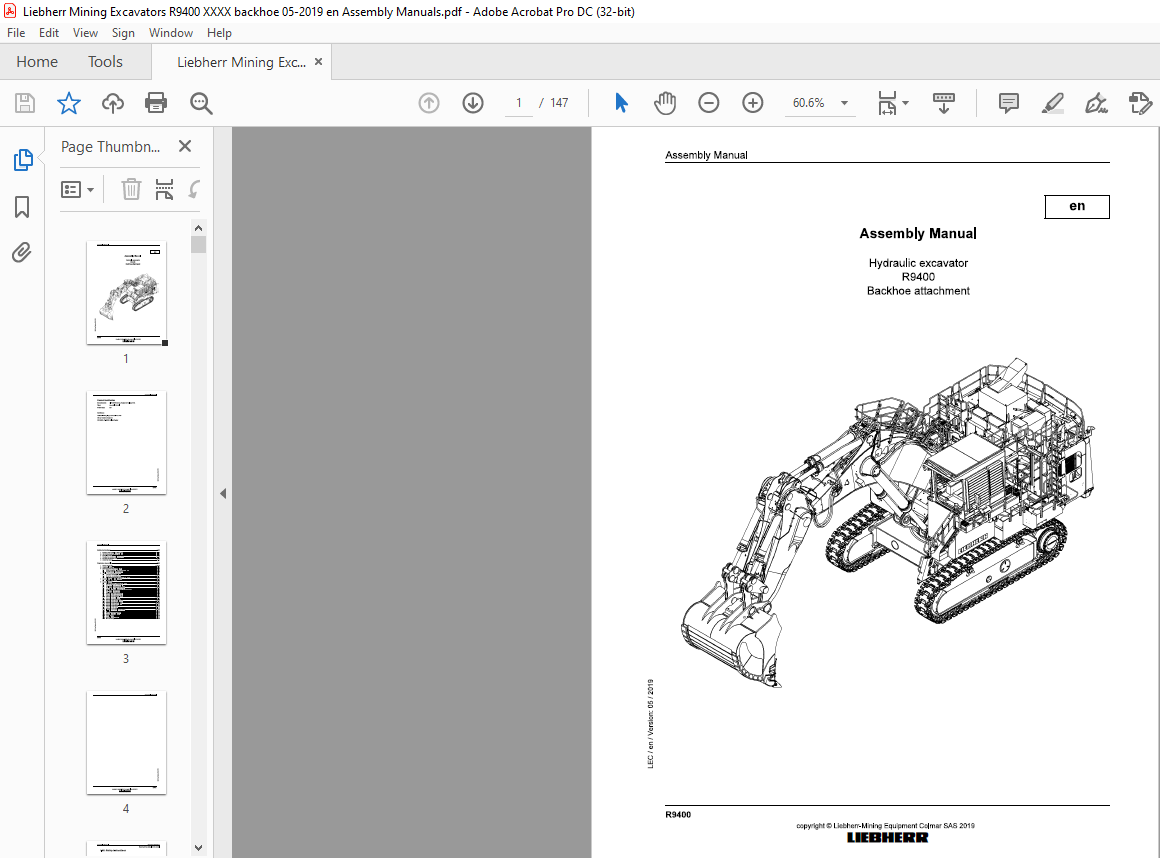This screenshot has height=858, width=1160.
Task: Go to previous page arrow
Action: point(429,103)
